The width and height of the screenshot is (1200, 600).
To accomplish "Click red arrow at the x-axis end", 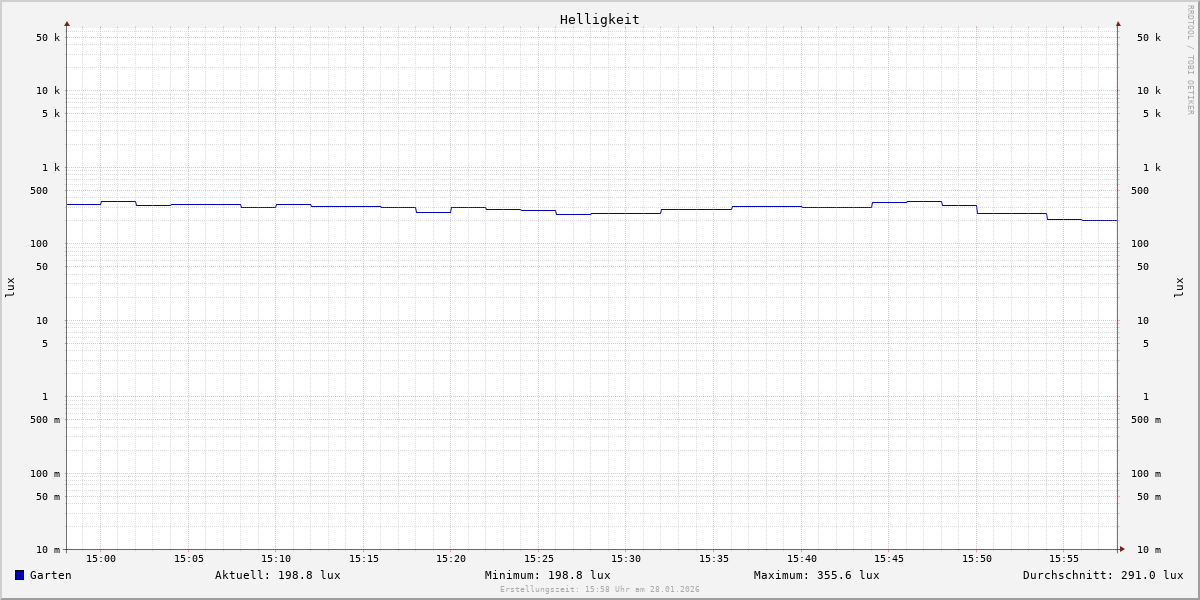I will point(1122,549).
